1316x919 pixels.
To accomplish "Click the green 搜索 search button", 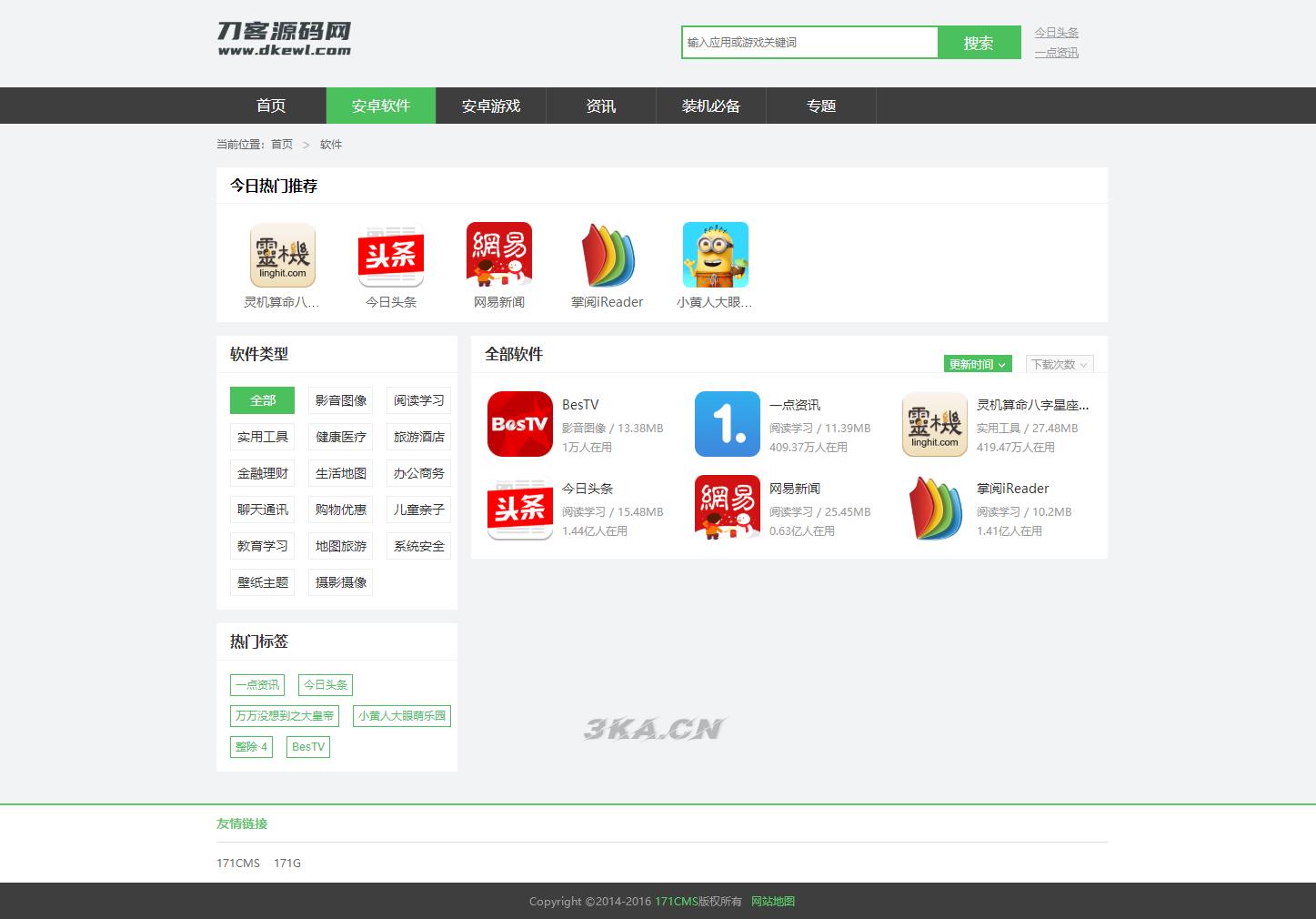I will coord(979,42).
